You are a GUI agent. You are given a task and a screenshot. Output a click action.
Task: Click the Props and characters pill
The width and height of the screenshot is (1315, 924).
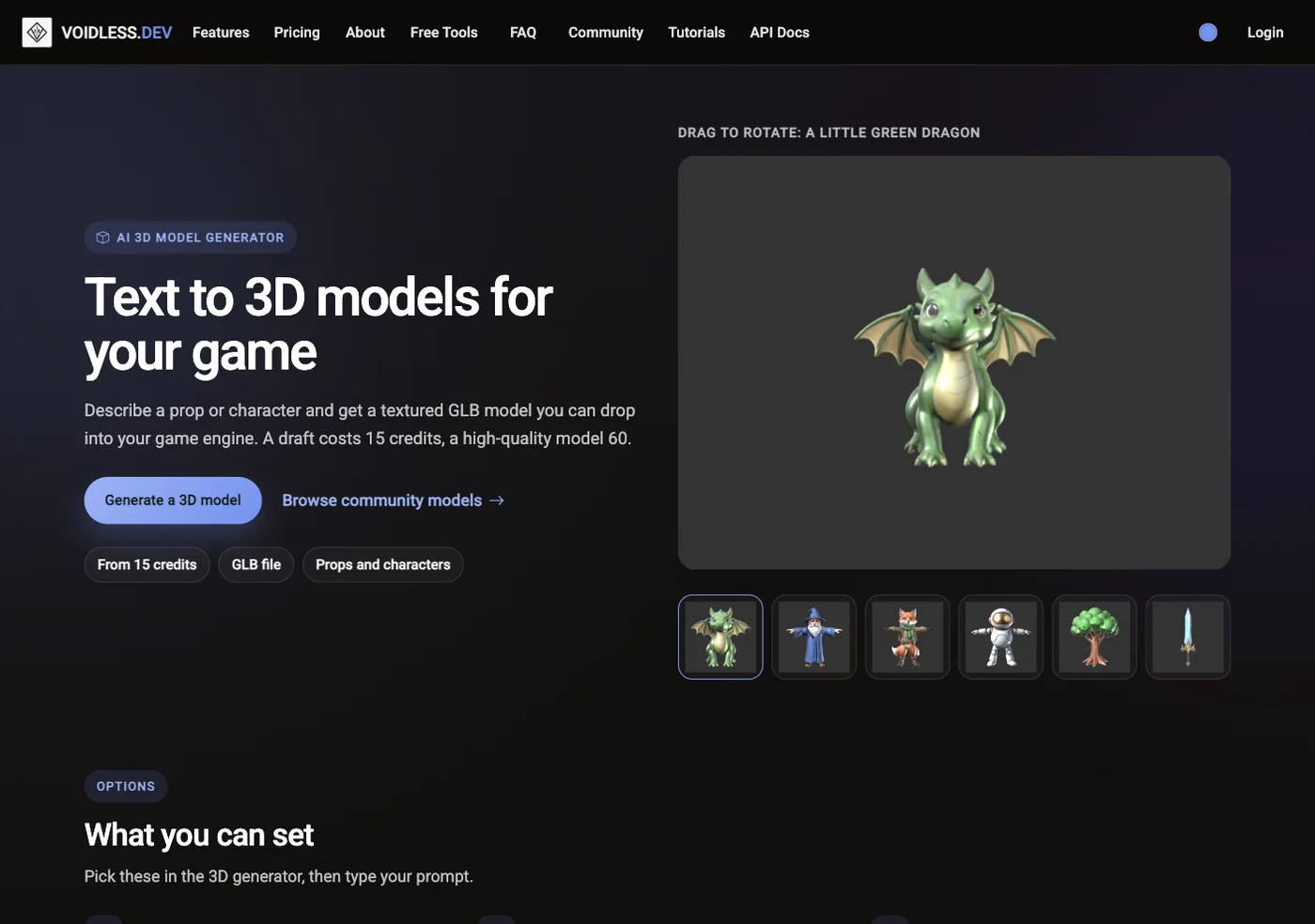(x=383, y=564)
